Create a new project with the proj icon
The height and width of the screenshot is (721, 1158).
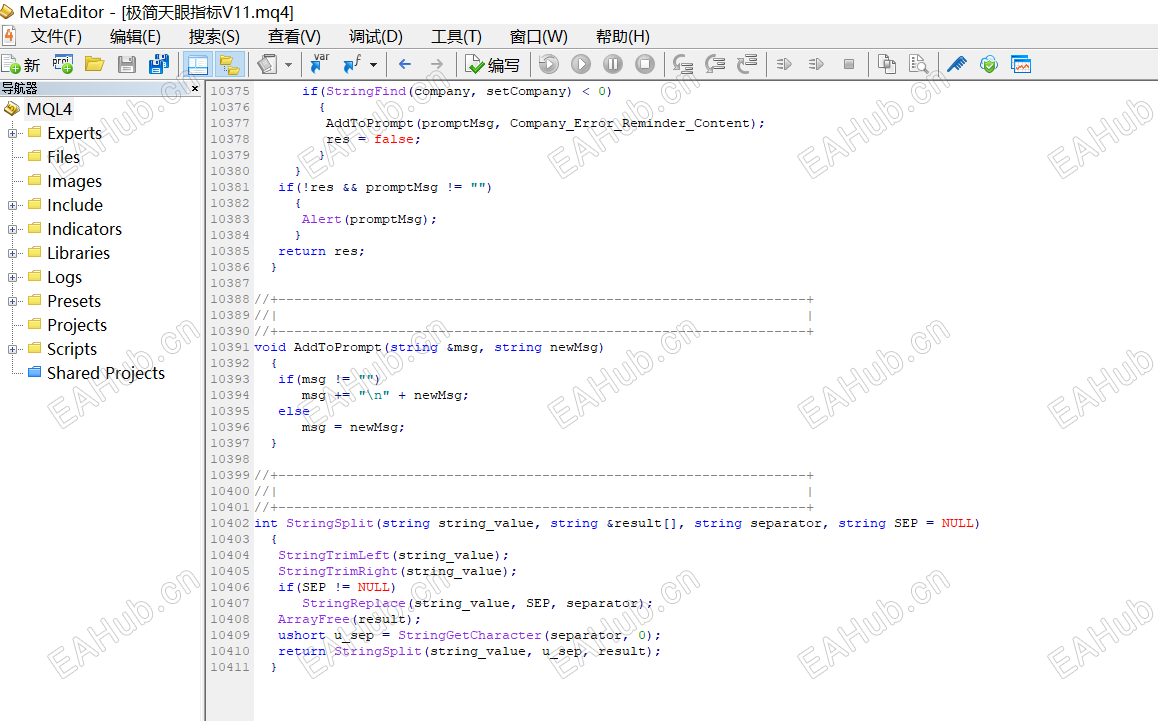pyautogui.click(x=63, y=65)
